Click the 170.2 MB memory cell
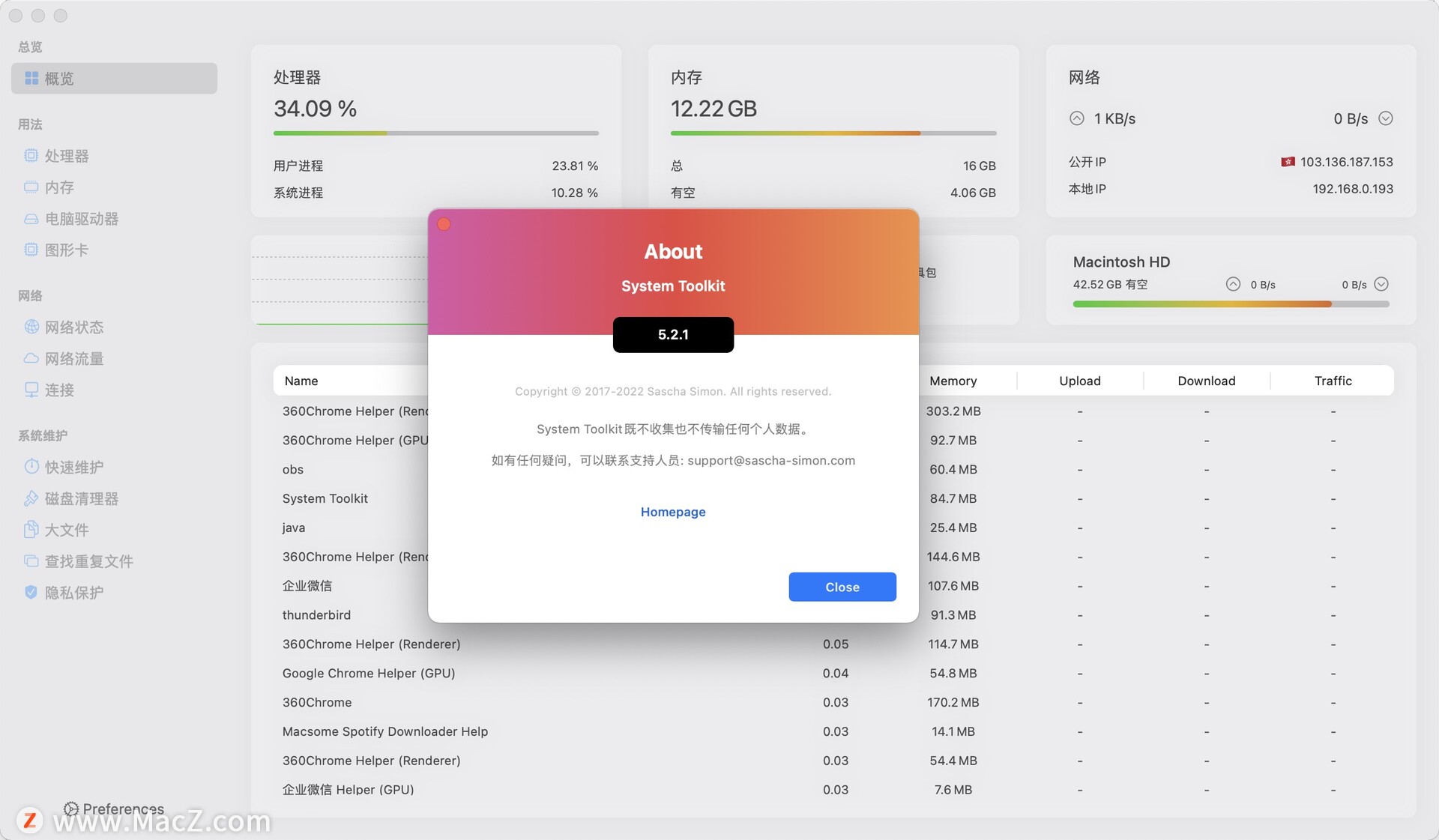Image resolution: width=1439 pixels, height=840 pixels. point(953,702)
